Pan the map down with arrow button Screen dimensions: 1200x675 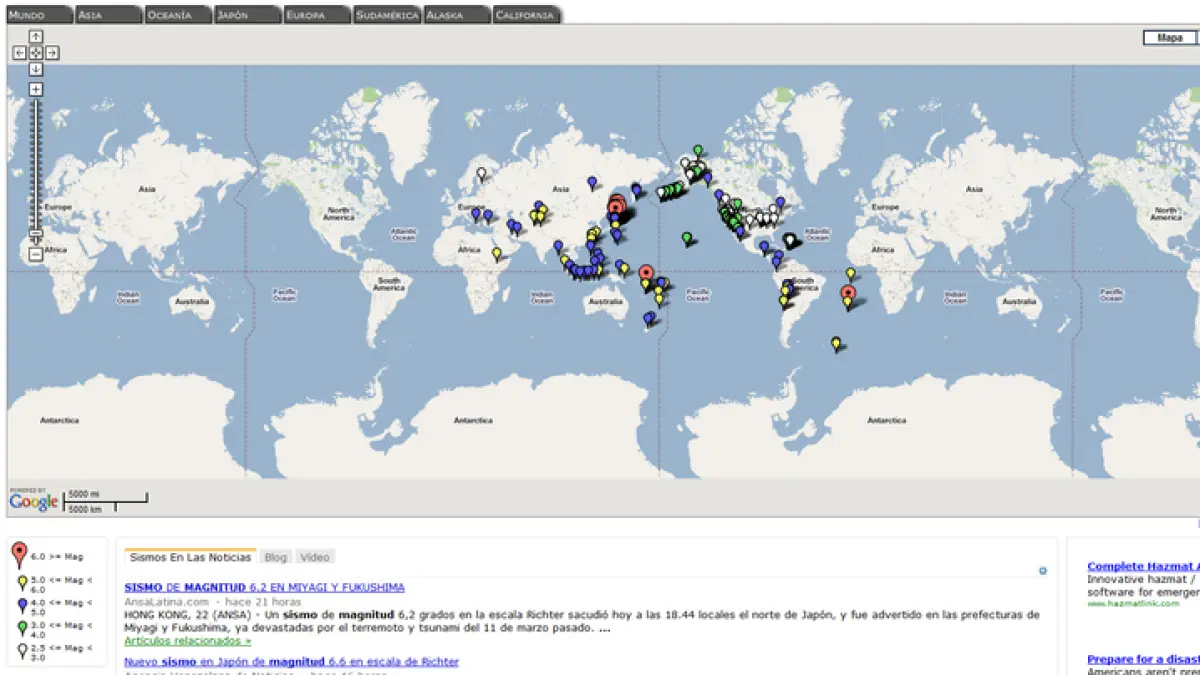36,69
